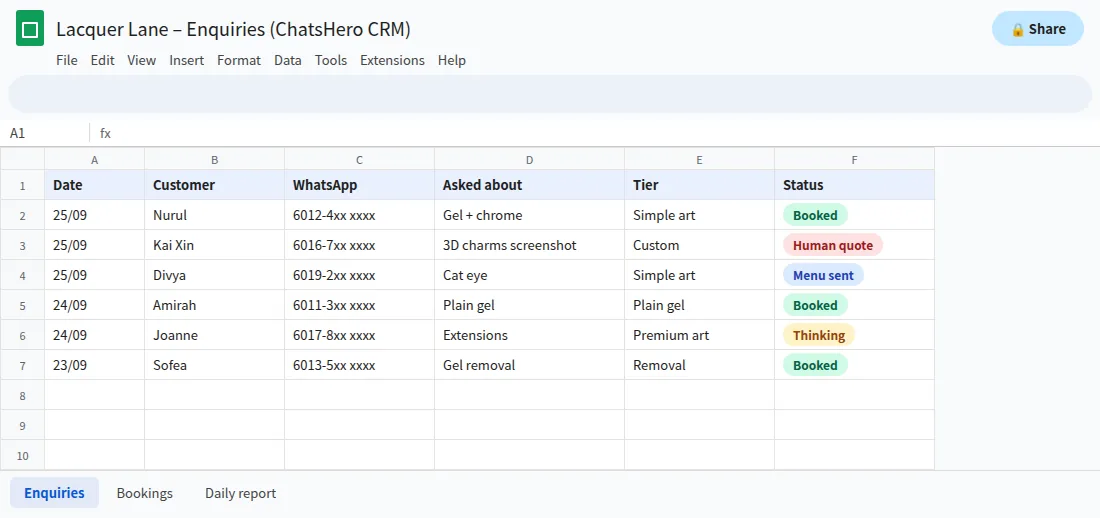
Task: Click the Asked about header cell
Action: (530, 185)
